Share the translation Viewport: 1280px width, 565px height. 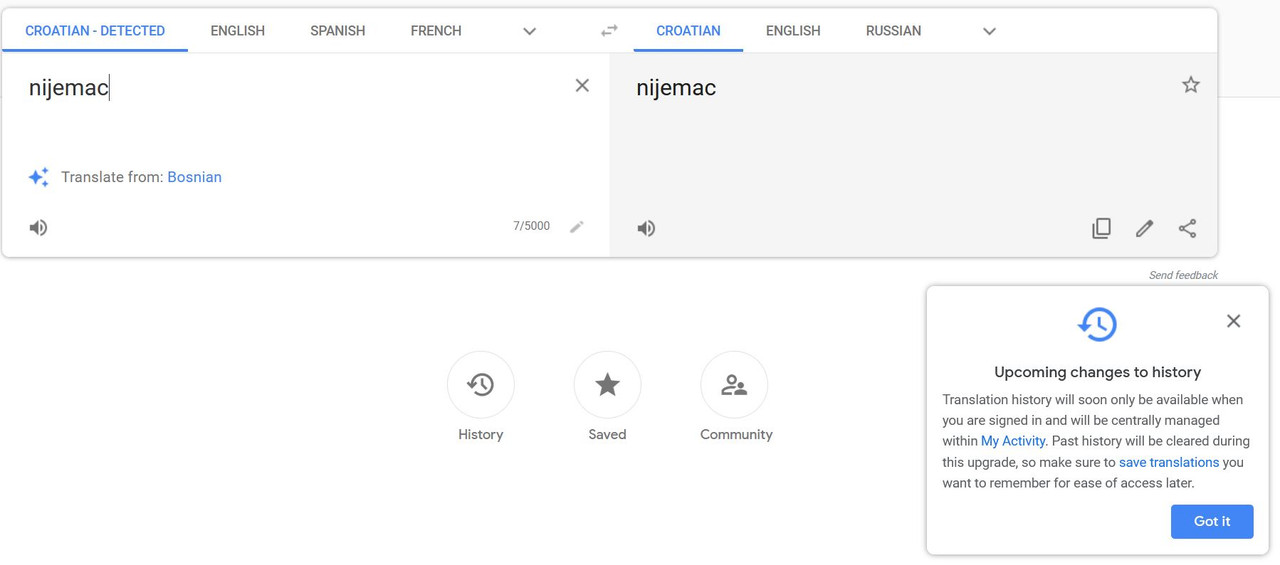coord(1187,229)
